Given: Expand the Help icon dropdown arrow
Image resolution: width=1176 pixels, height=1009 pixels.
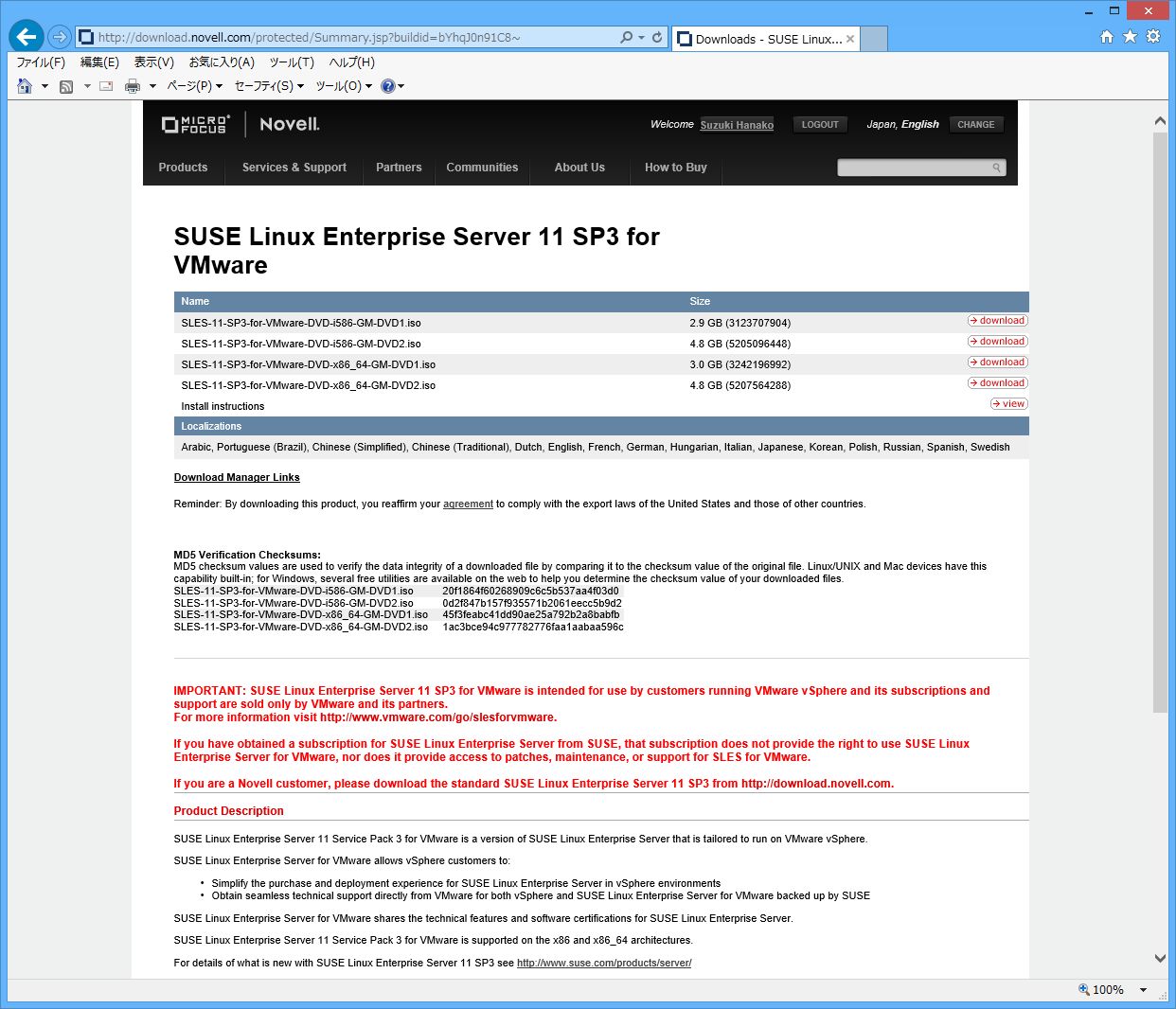Looking at the screenshot, I should coord(401,86).
